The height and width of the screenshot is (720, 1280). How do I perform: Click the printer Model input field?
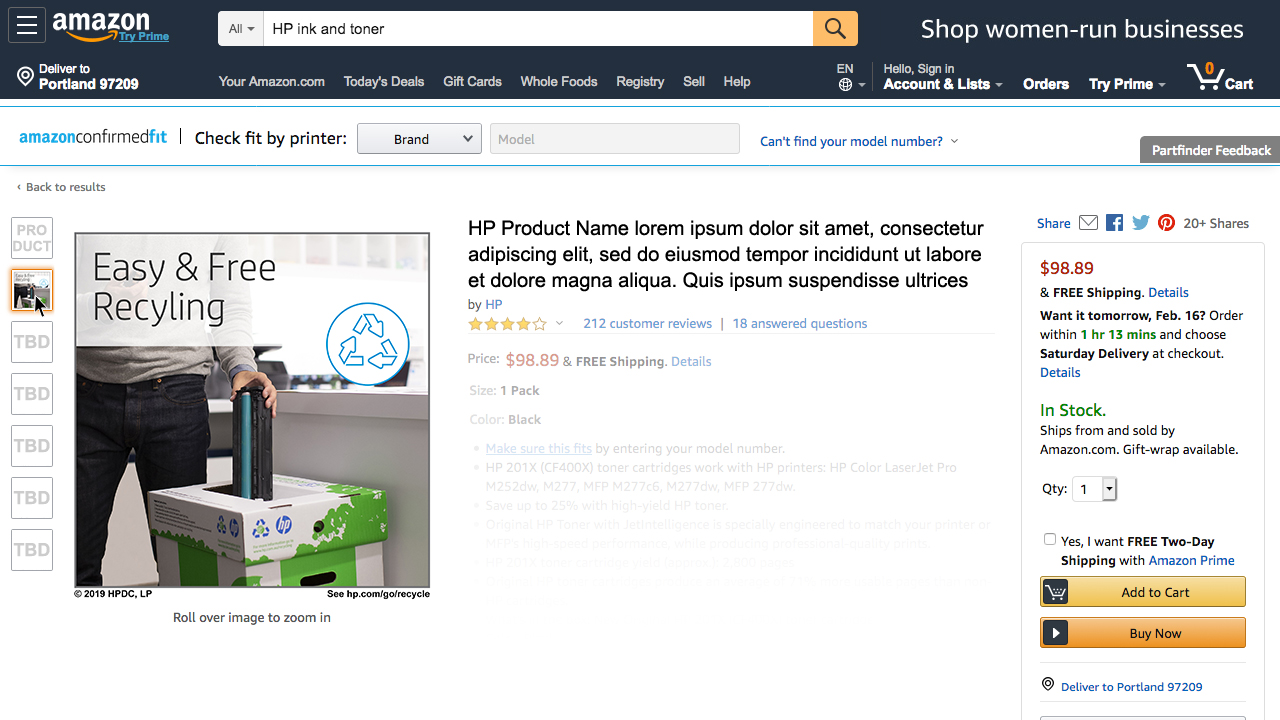[614, 139]
